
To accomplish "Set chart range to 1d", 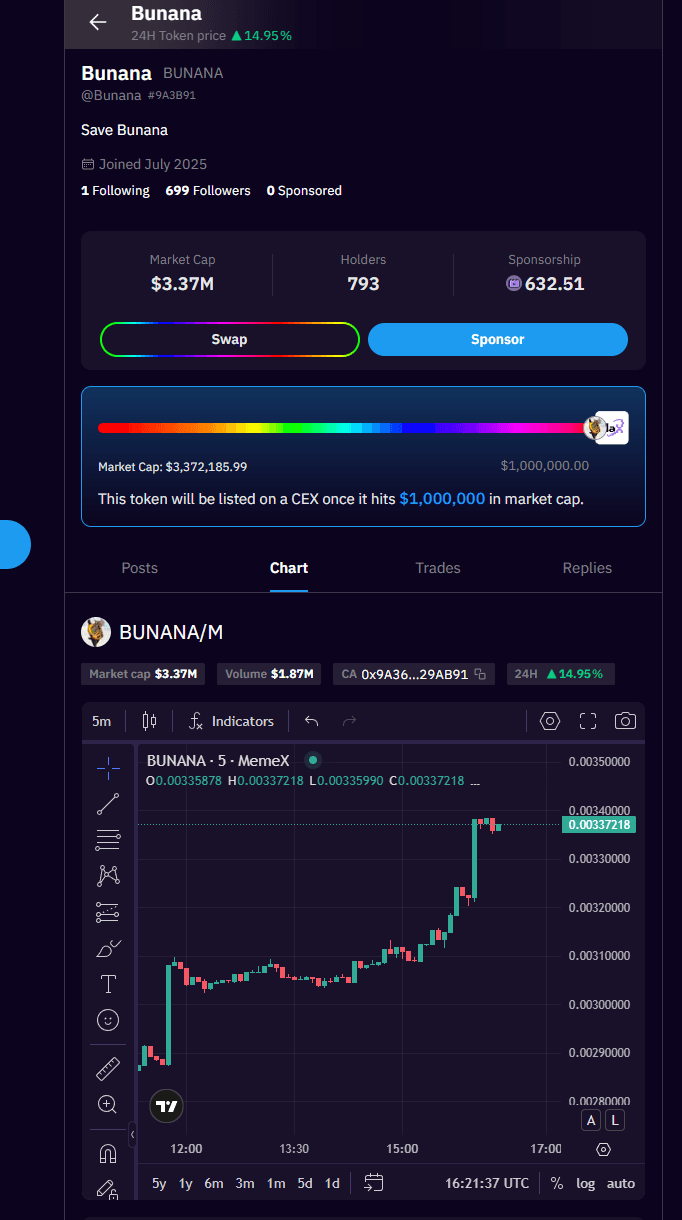I will click(332, 1183).
